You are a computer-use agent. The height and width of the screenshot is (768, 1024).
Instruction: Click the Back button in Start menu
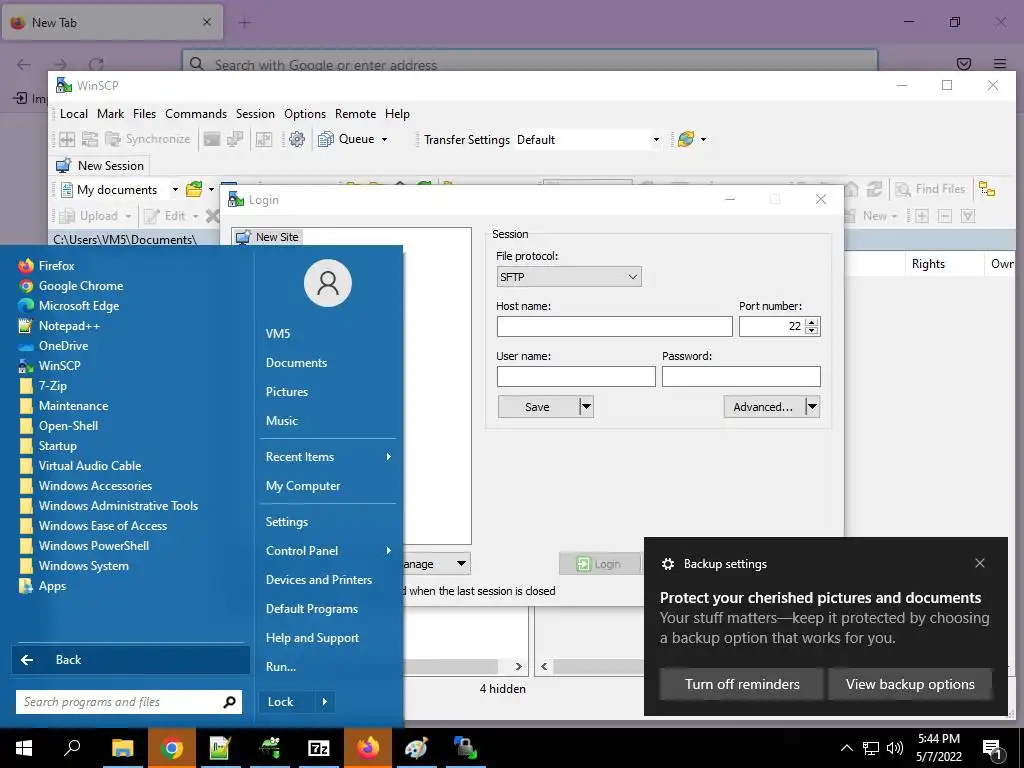[x=131, y=660]
